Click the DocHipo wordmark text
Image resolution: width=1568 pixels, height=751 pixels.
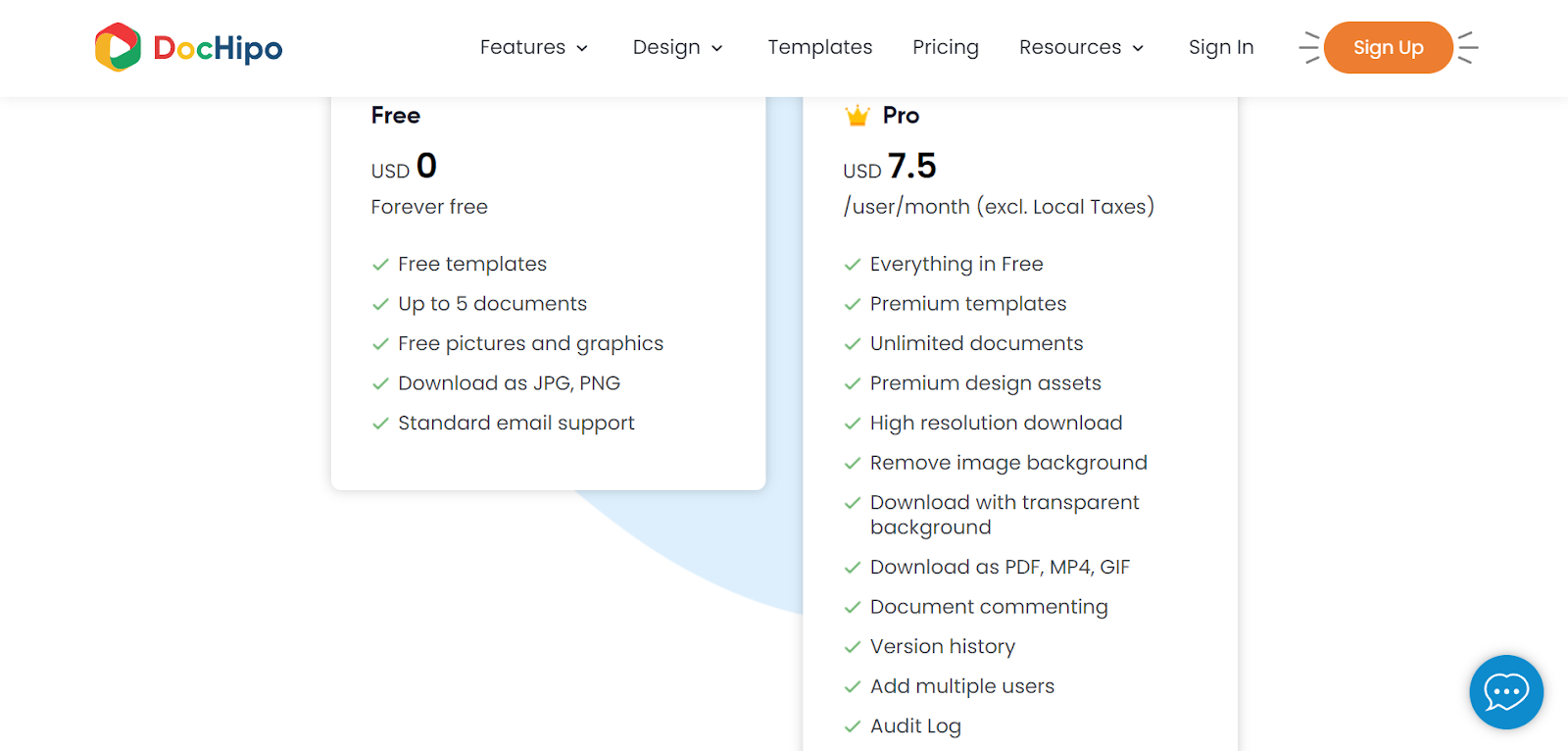point(218,48)
